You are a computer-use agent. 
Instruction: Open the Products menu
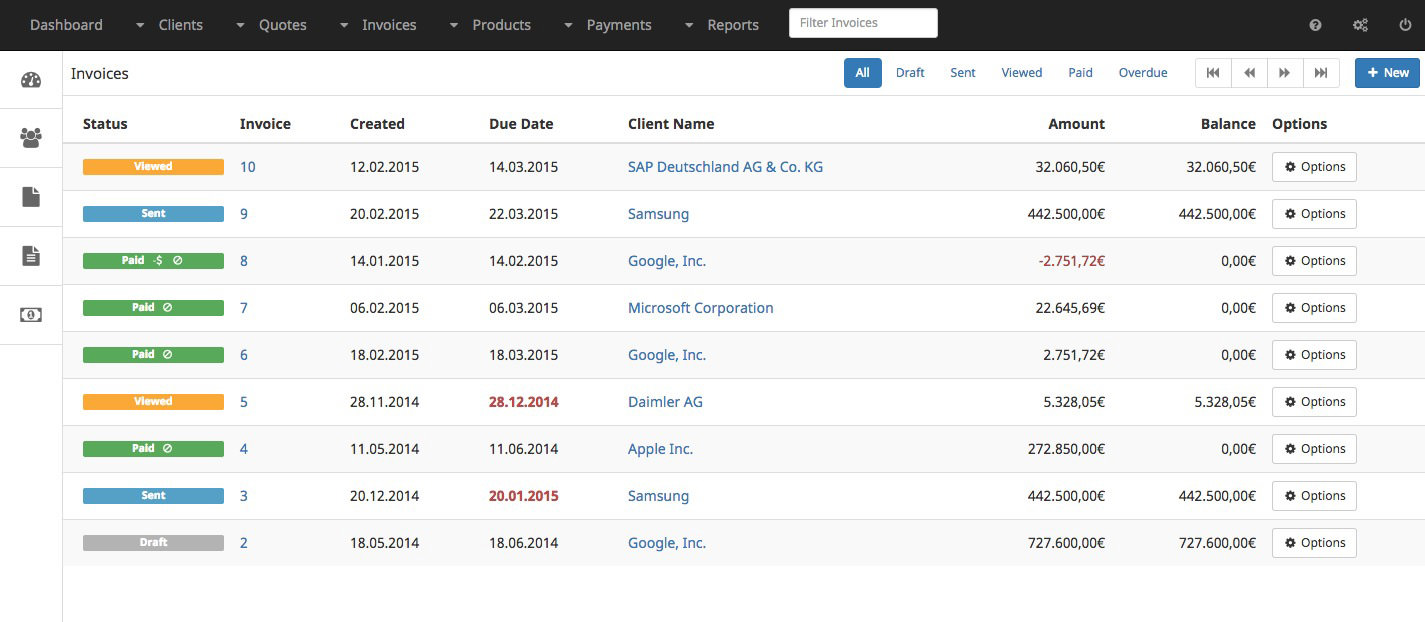coord(501,25)
